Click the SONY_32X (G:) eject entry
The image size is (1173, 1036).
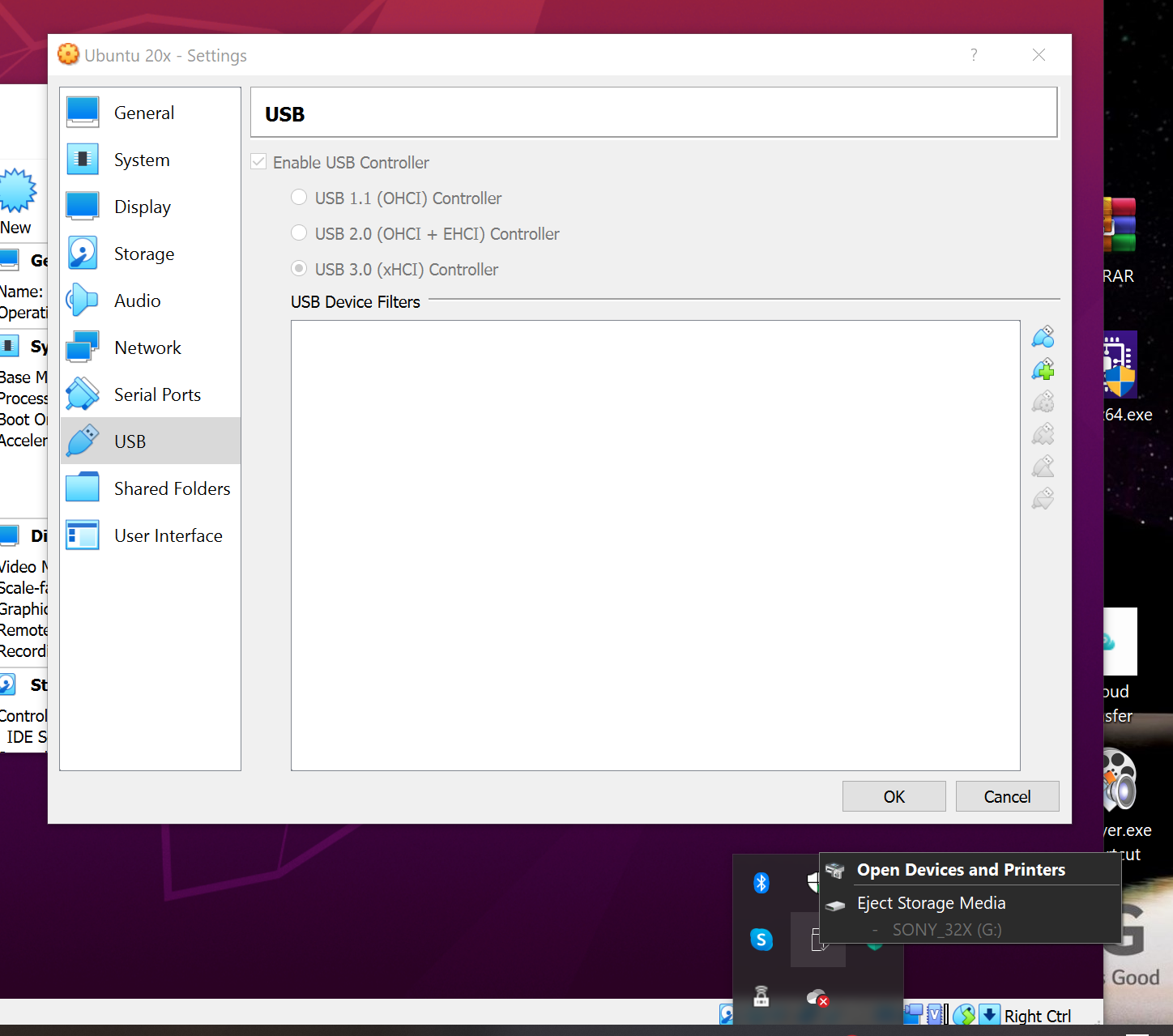[947, 930]
